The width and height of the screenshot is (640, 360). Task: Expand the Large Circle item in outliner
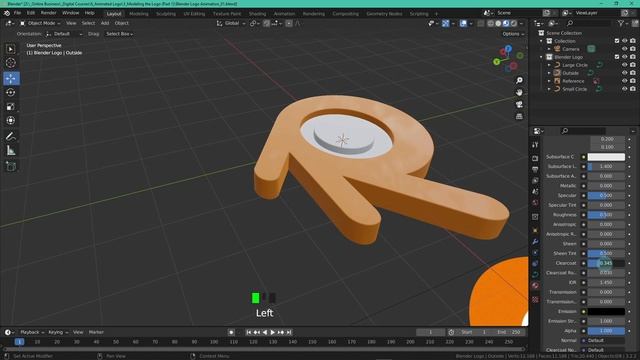(x=549, y=65)
